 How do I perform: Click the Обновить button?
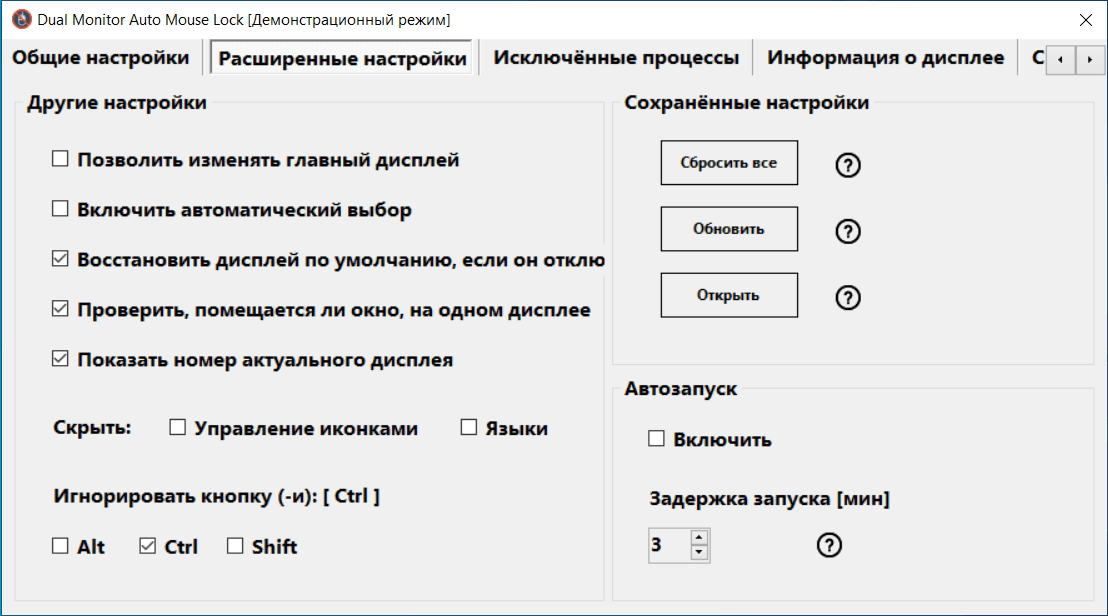coord(729,229)
